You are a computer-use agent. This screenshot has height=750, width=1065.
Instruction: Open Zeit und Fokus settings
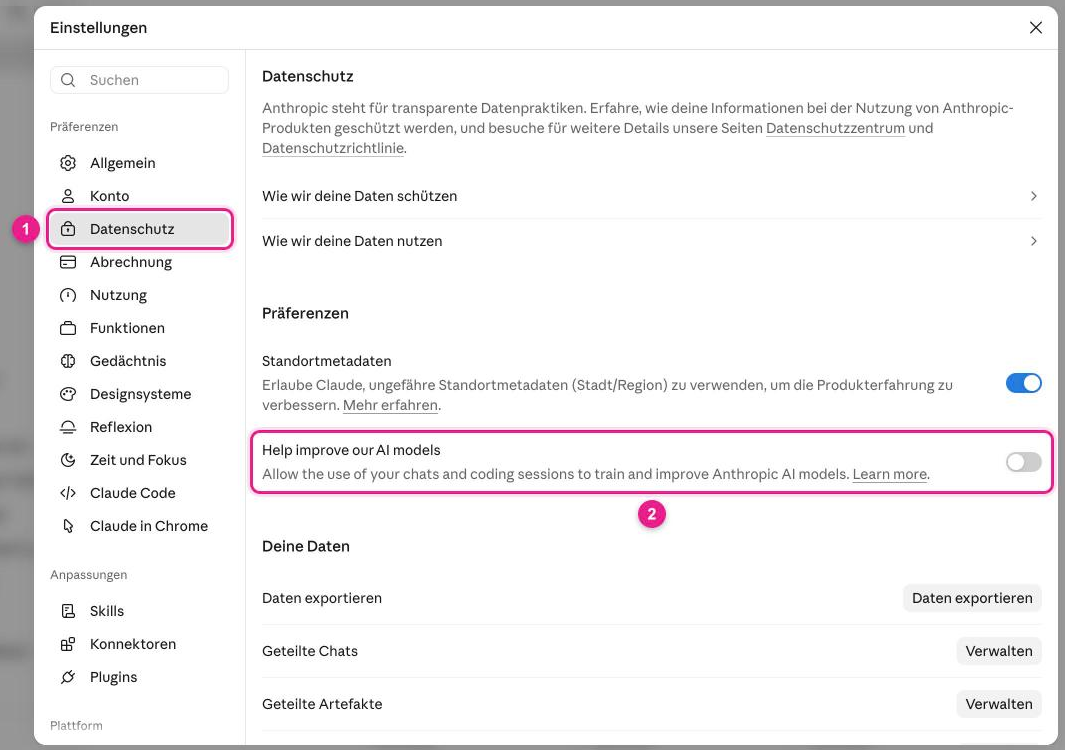[x=140, y=460]
